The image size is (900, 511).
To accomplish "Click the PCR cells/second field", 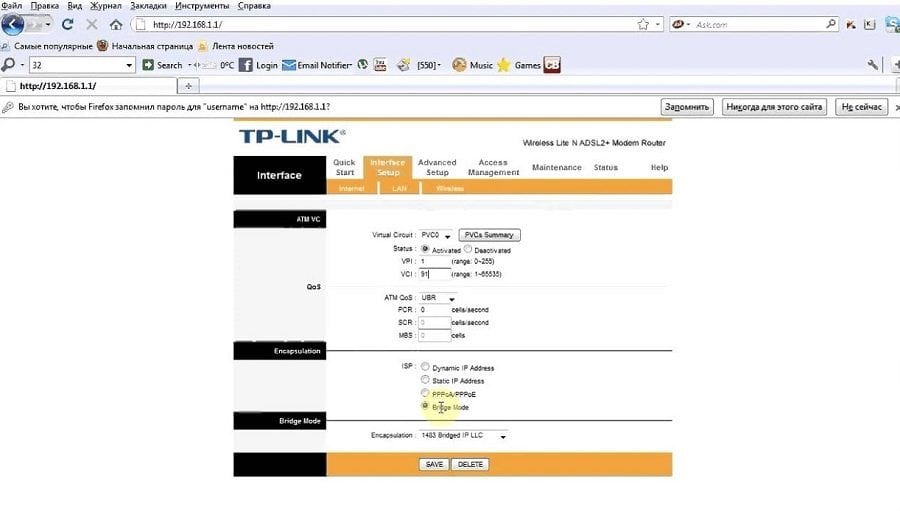I will [x=434, y=309].
